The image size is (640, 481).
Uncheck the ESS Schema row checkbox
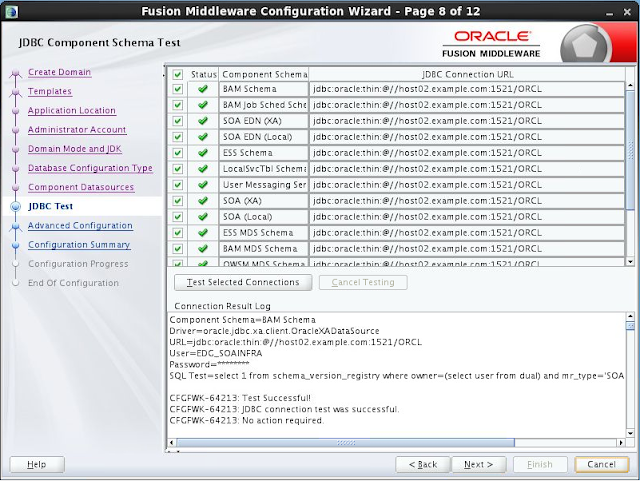(178, 153)
